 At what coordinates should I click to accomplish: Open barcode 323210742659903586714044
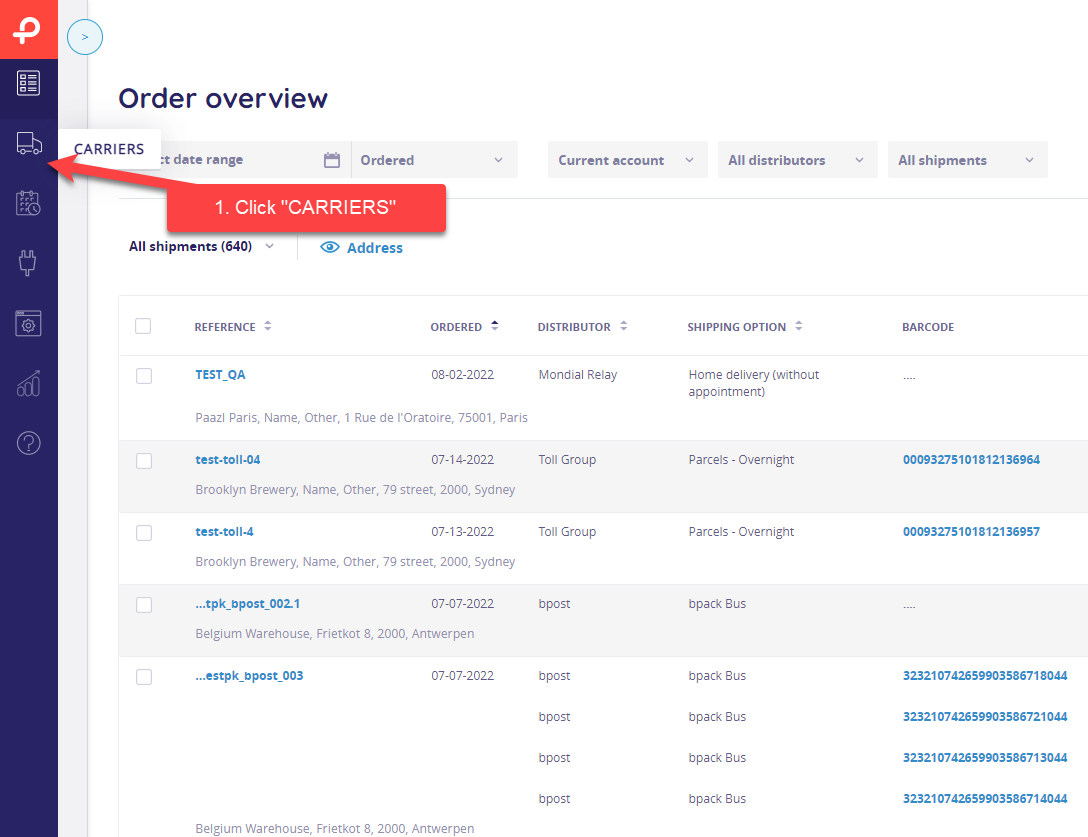(985, 799)
